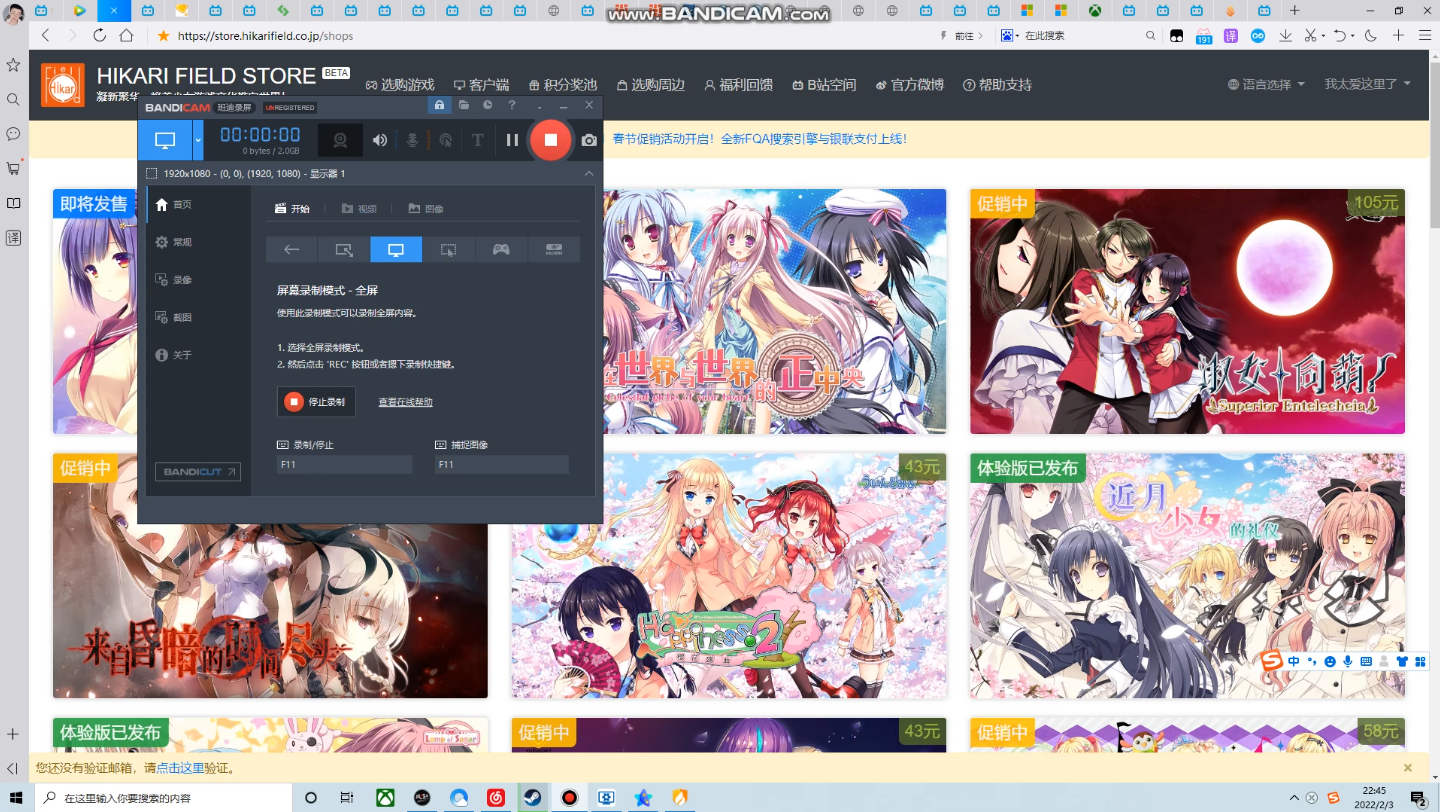Open Xbox app from the taskbar
Screen dimensions: 1440x812
pos(385,797)
